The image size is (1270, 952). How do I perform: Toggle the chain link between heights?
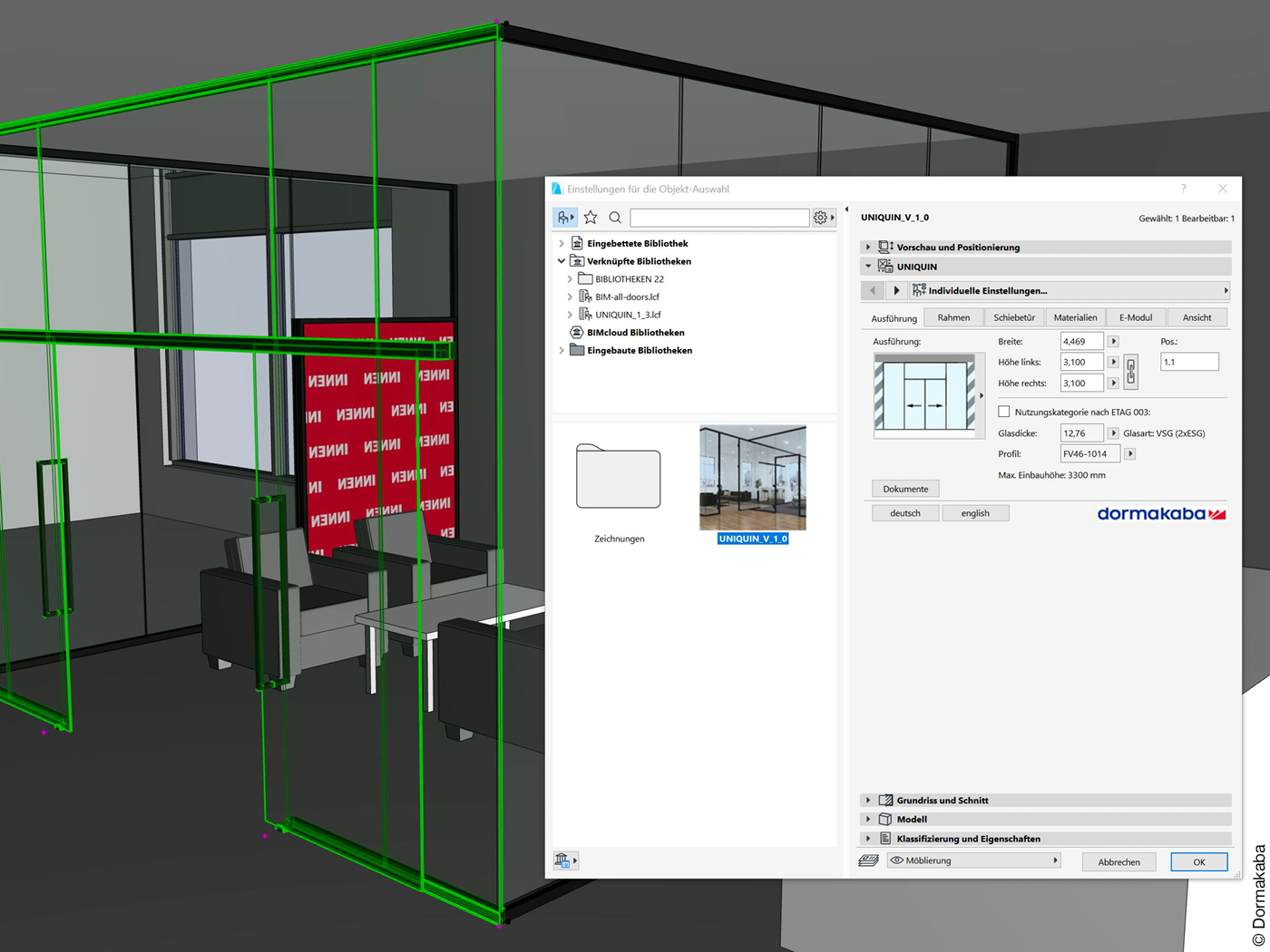click(1130, 372)
